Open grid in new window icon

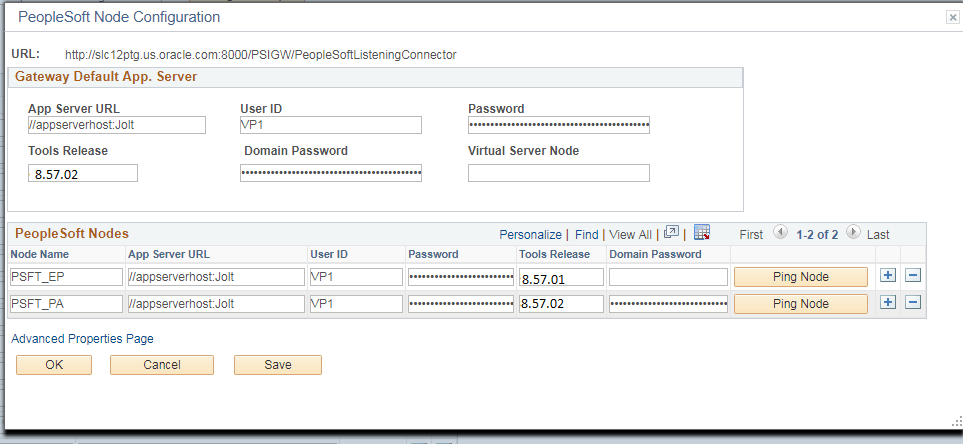[672, 232]
